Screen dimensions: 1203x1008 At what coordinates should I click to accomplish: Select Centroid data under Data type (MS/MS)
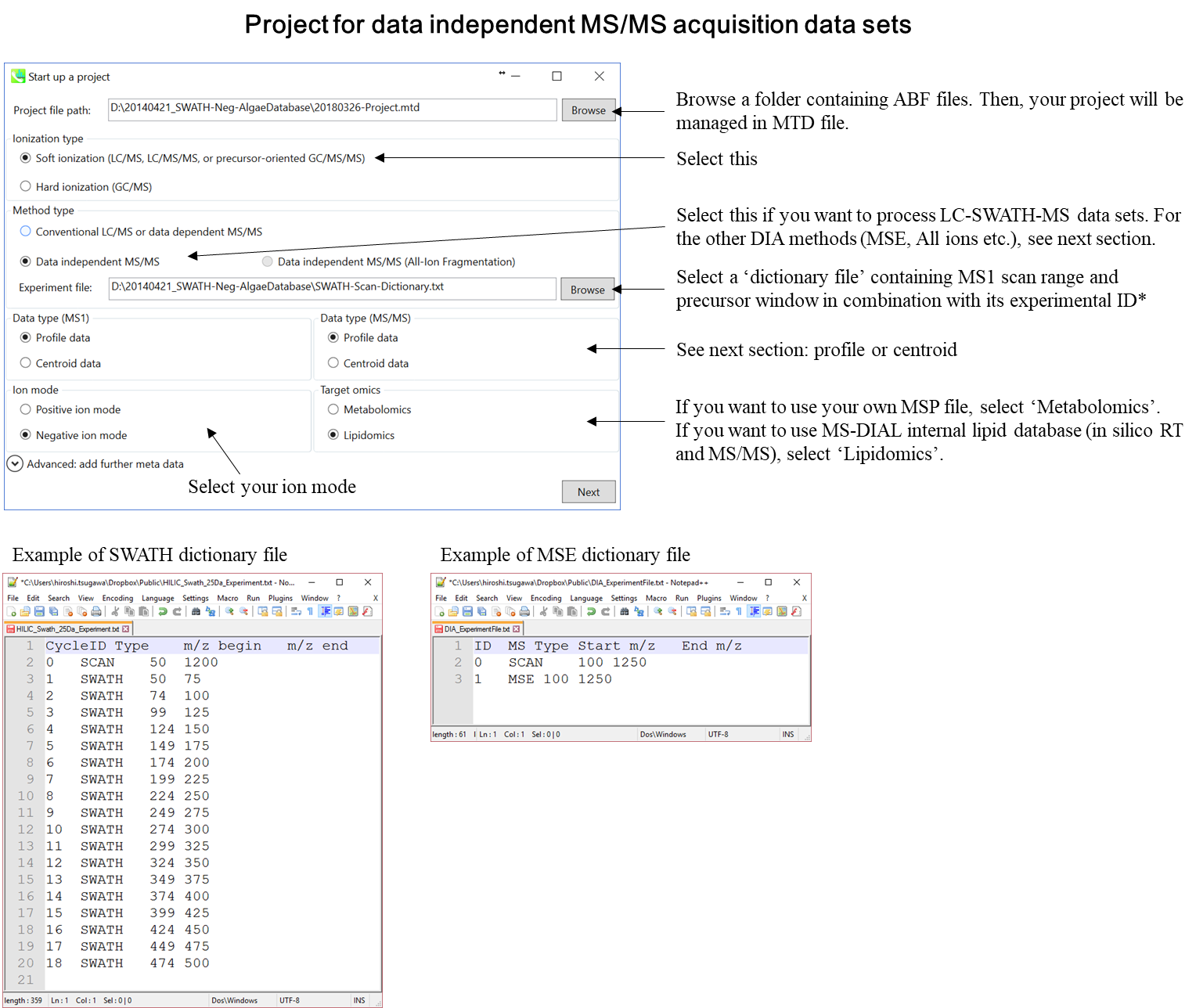pyautogui.click(x=333, y=363)
